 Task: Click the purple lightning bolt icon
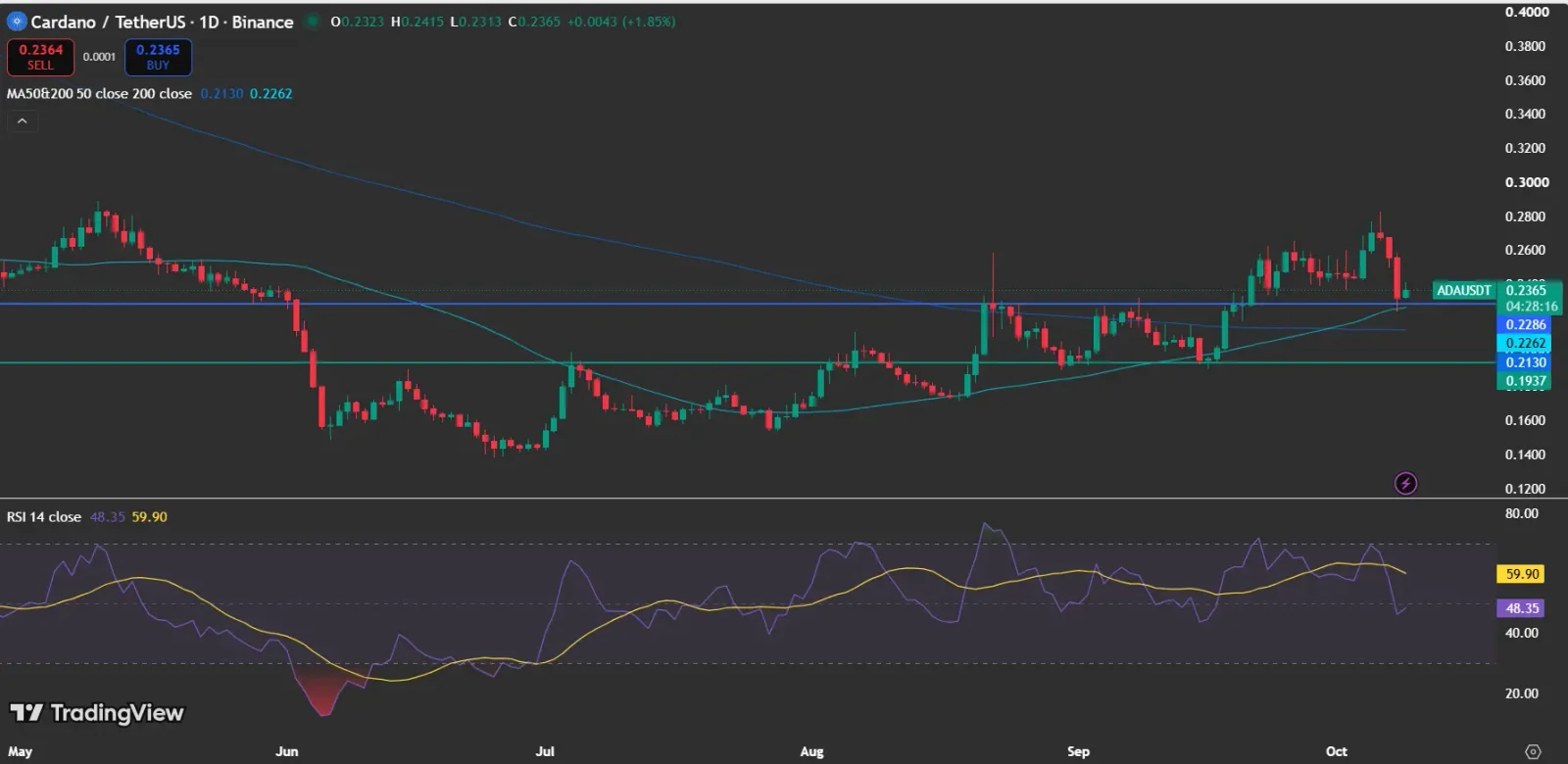tap(1405, 483)
